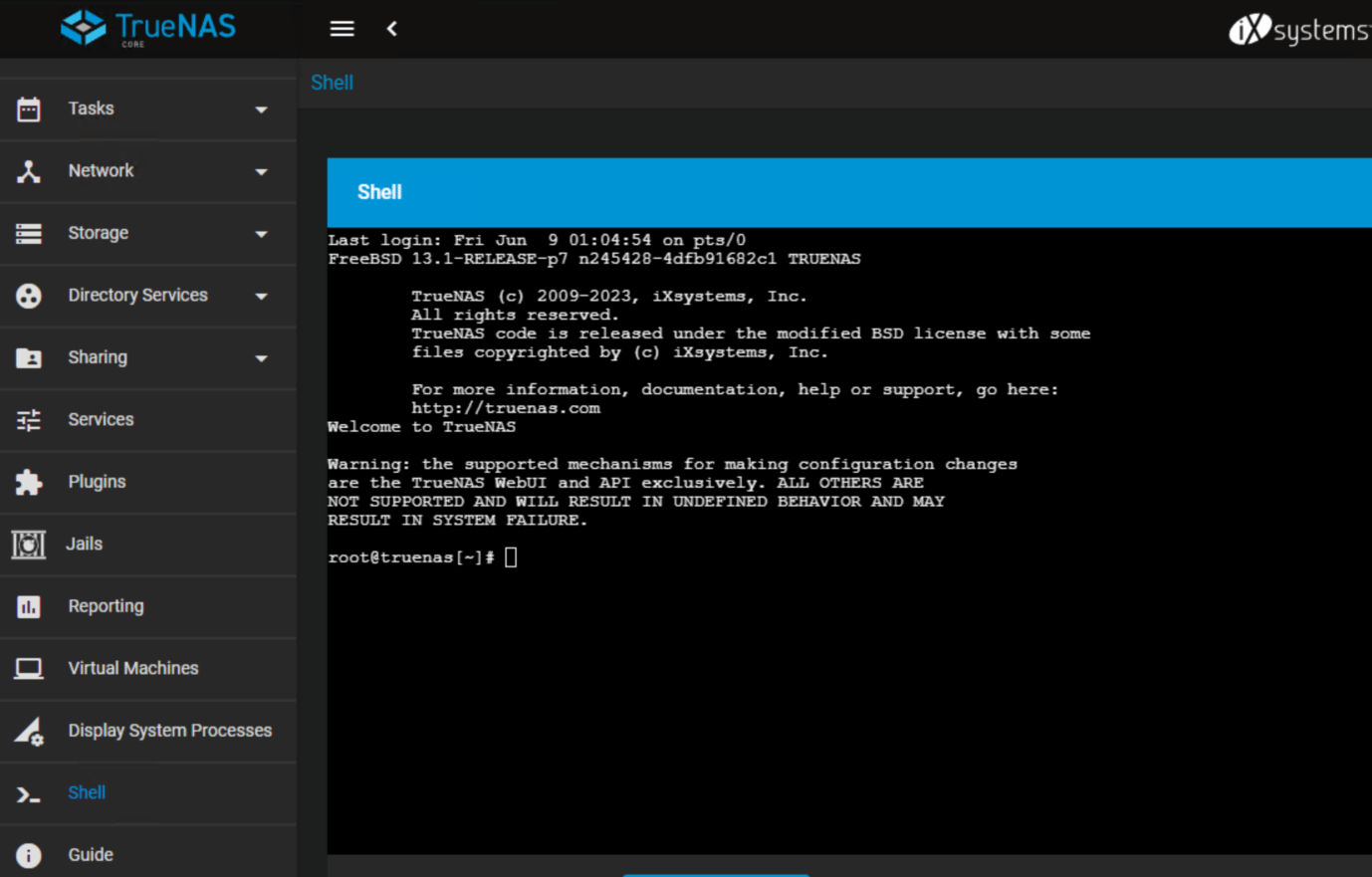This screenshot has height=877, width=1372.
Task: Open the sidebar hamburger menu
Action: 342,28
